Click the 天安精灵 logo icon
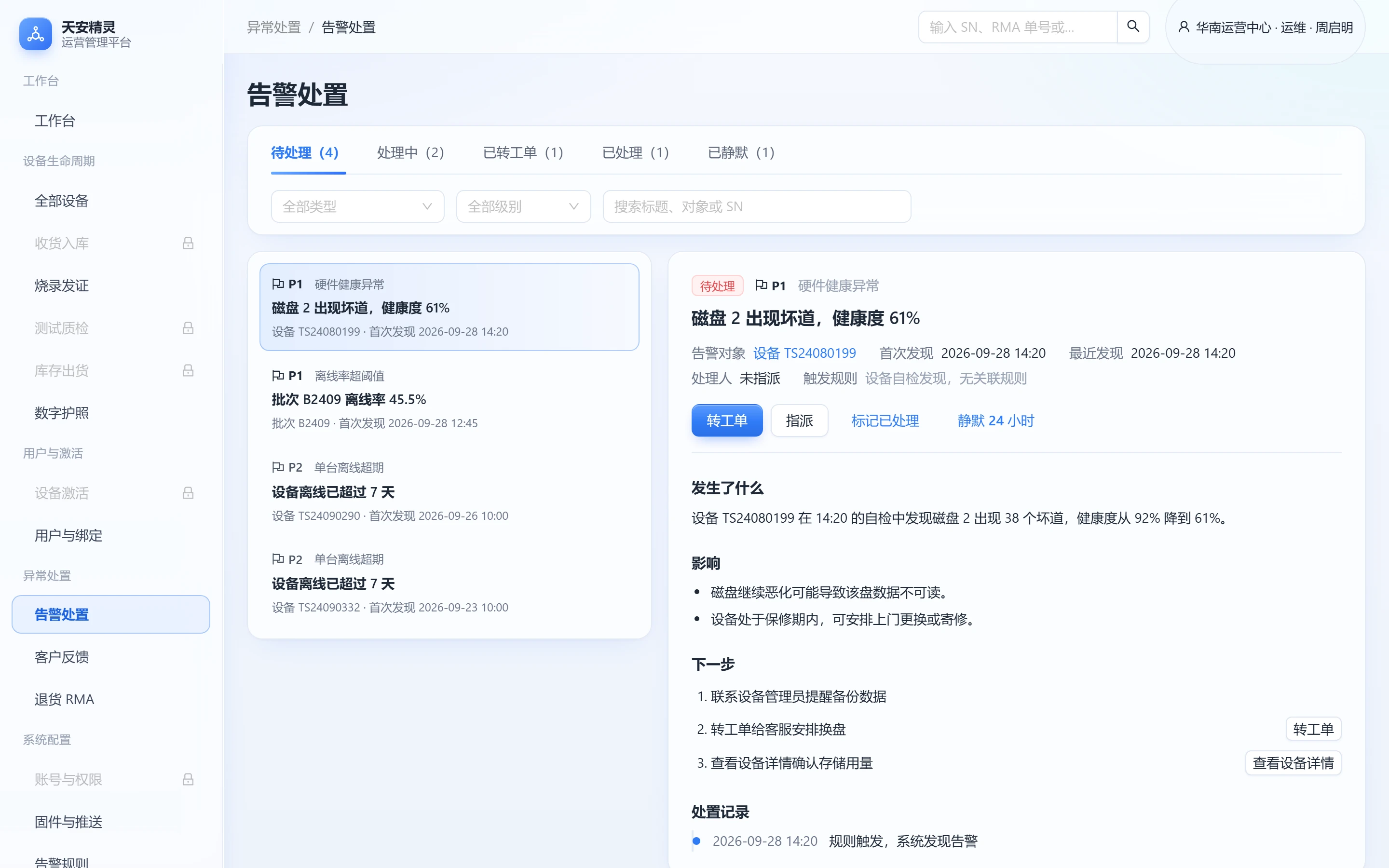The height and width of the screenshot is (868, 1389). [36, 34]
